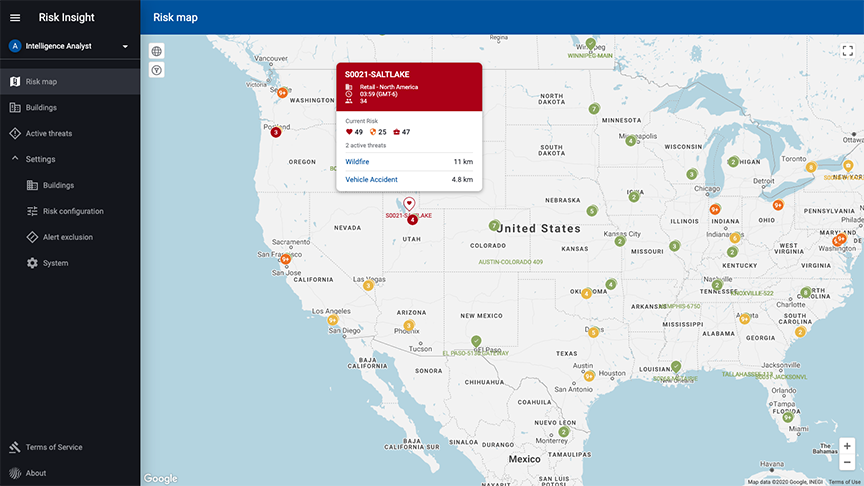Open top-level Buildings page
The height and width of the screenshot is (486, 864).
[x=41, y=107]
